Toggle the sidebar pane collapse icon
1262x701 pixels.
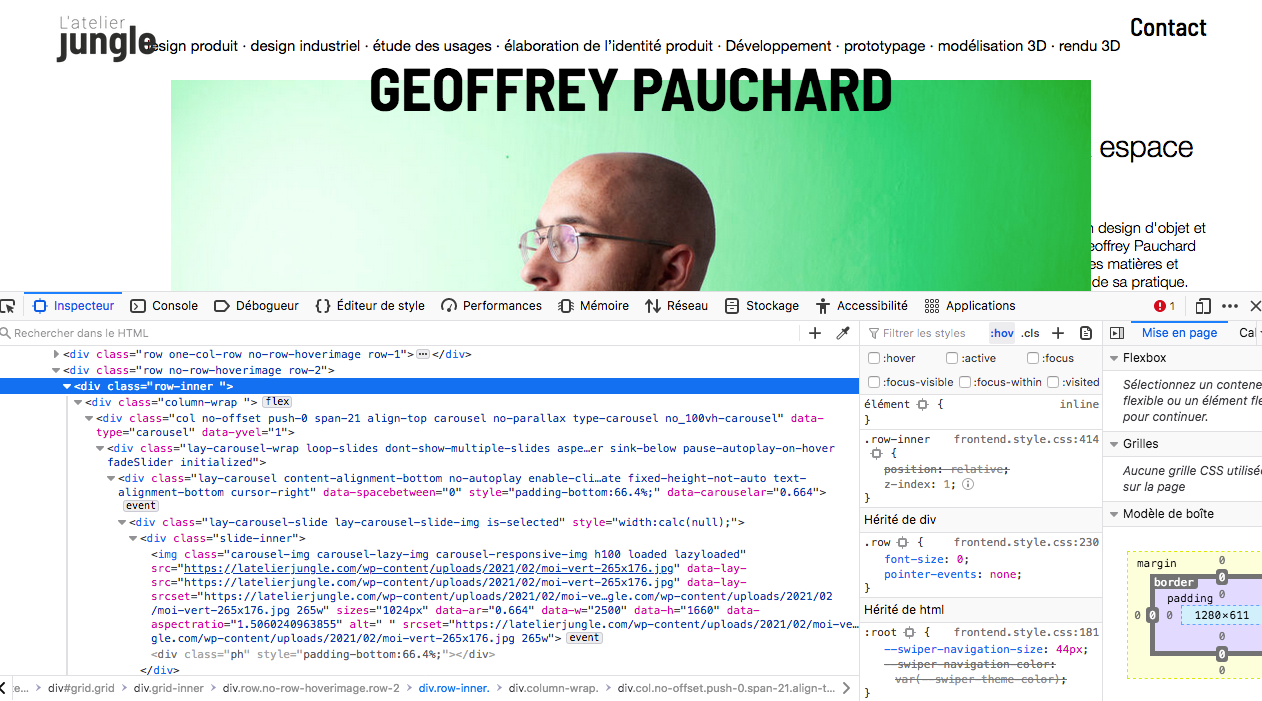click(1117, 333)
